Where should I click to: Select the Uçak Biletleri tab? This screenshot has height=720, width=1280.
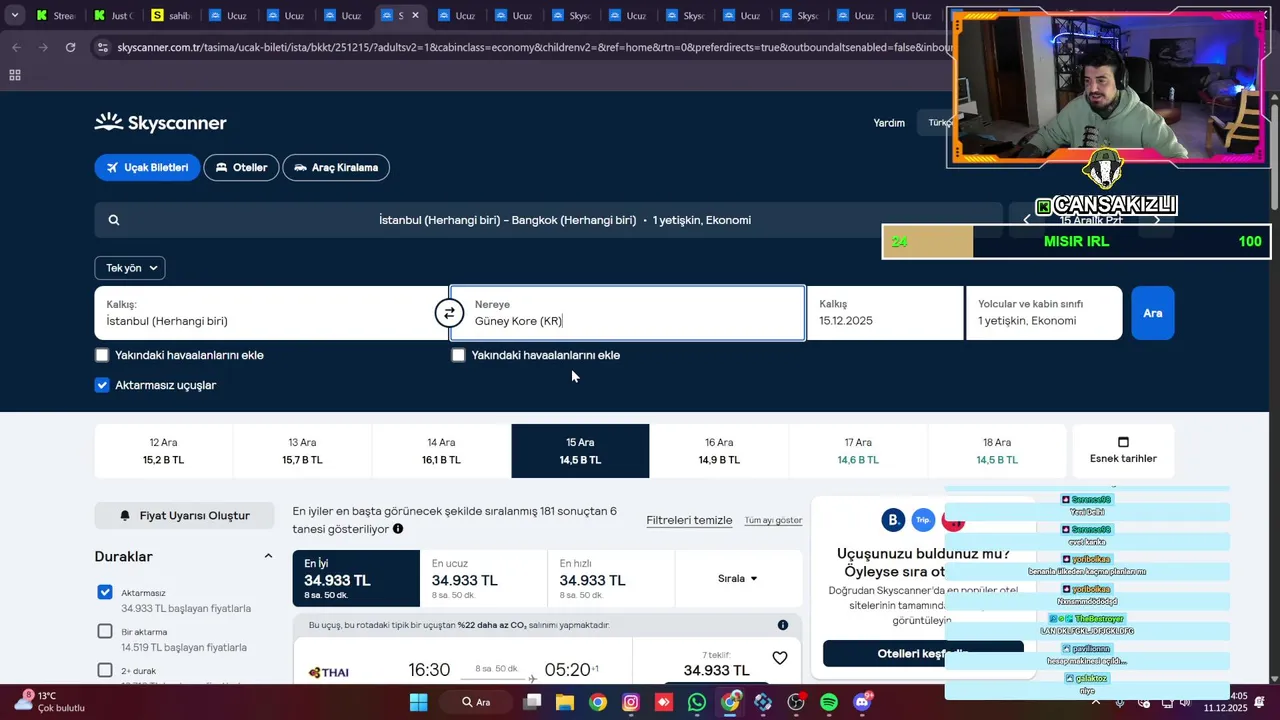(x=148, y=168)
